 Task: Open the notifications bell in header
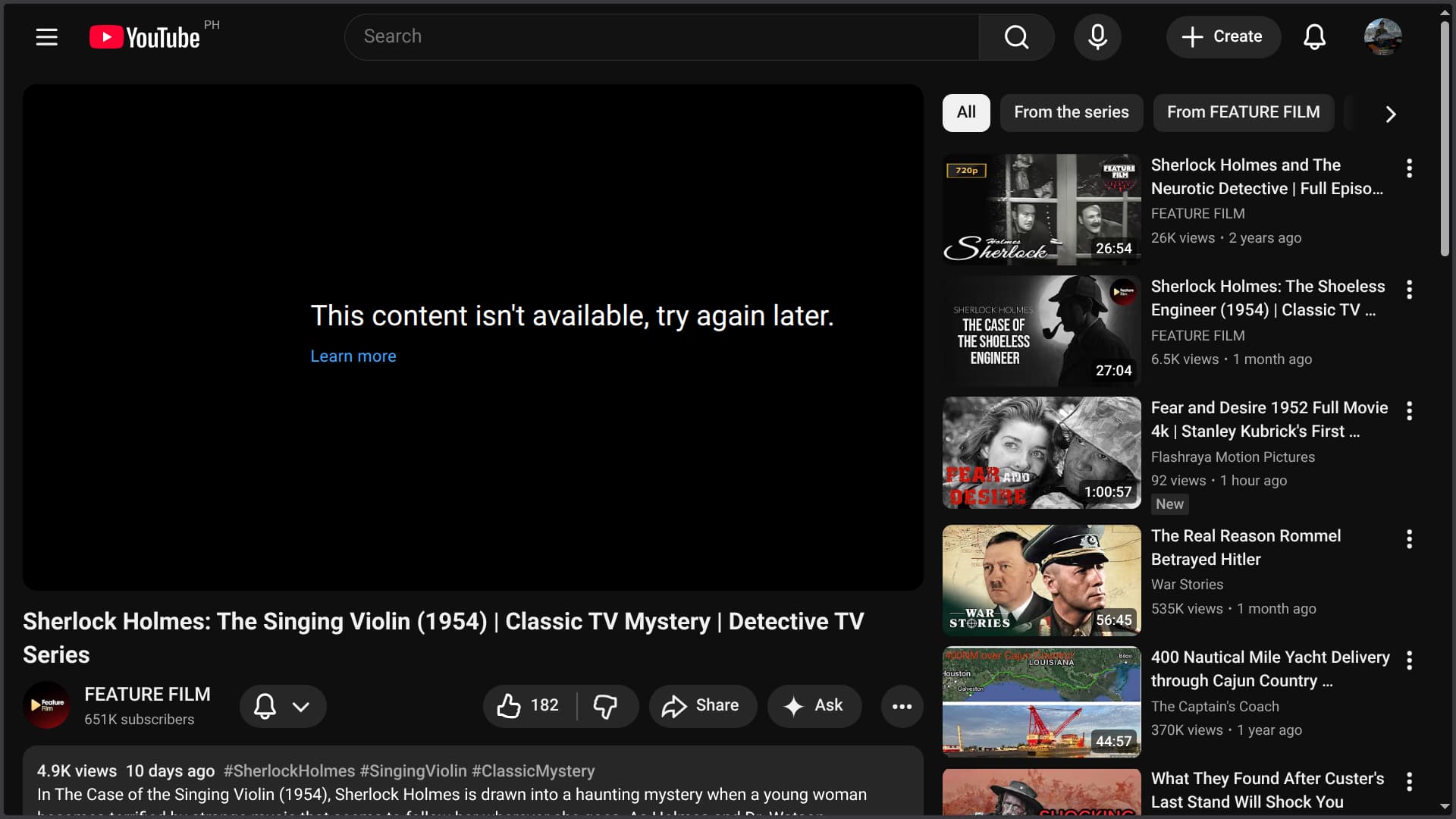pyautogui.click(x=1314, y=36)
